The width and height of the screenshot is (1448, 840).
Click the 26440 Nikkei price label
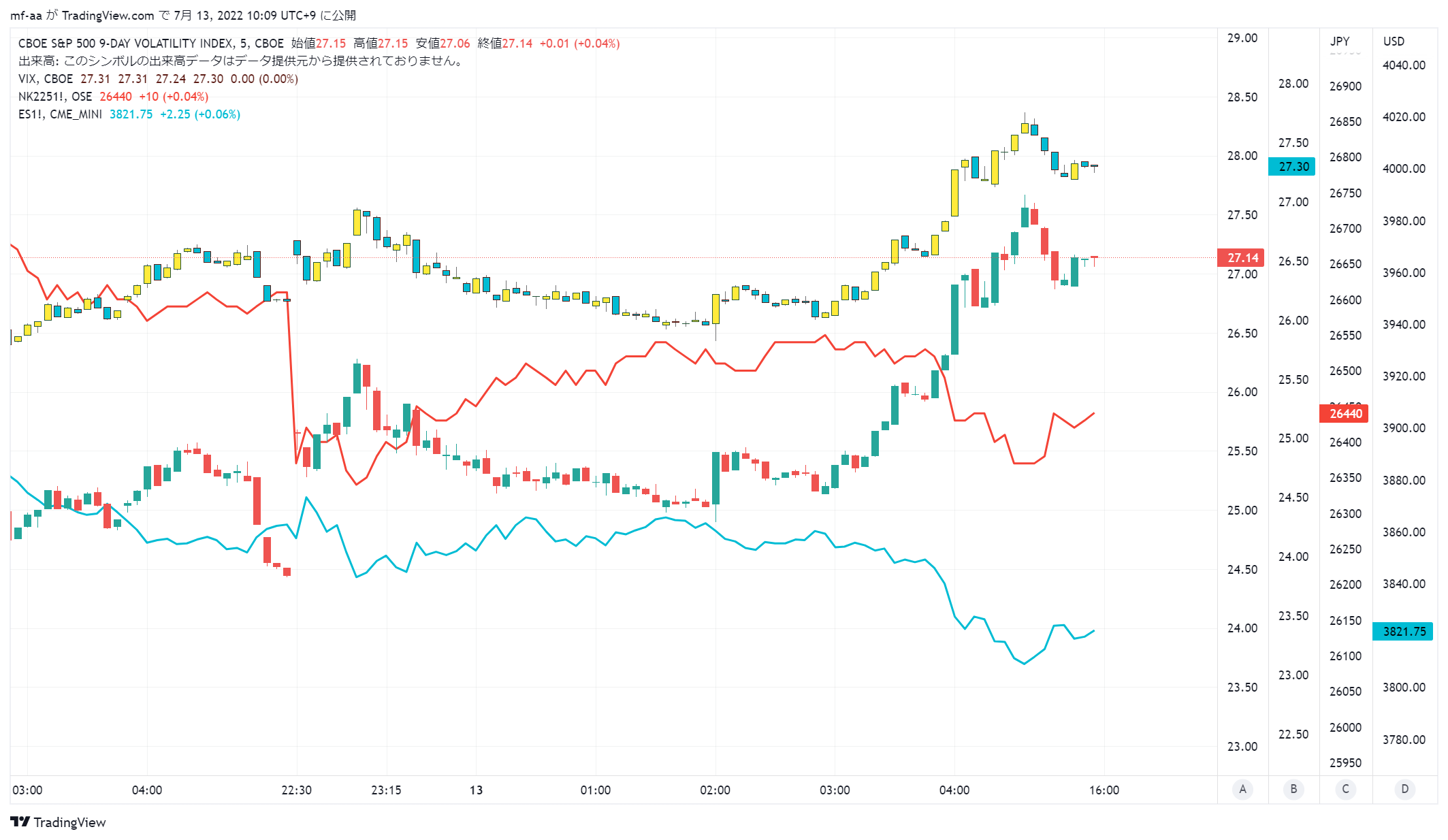(x=1345, y=414)
